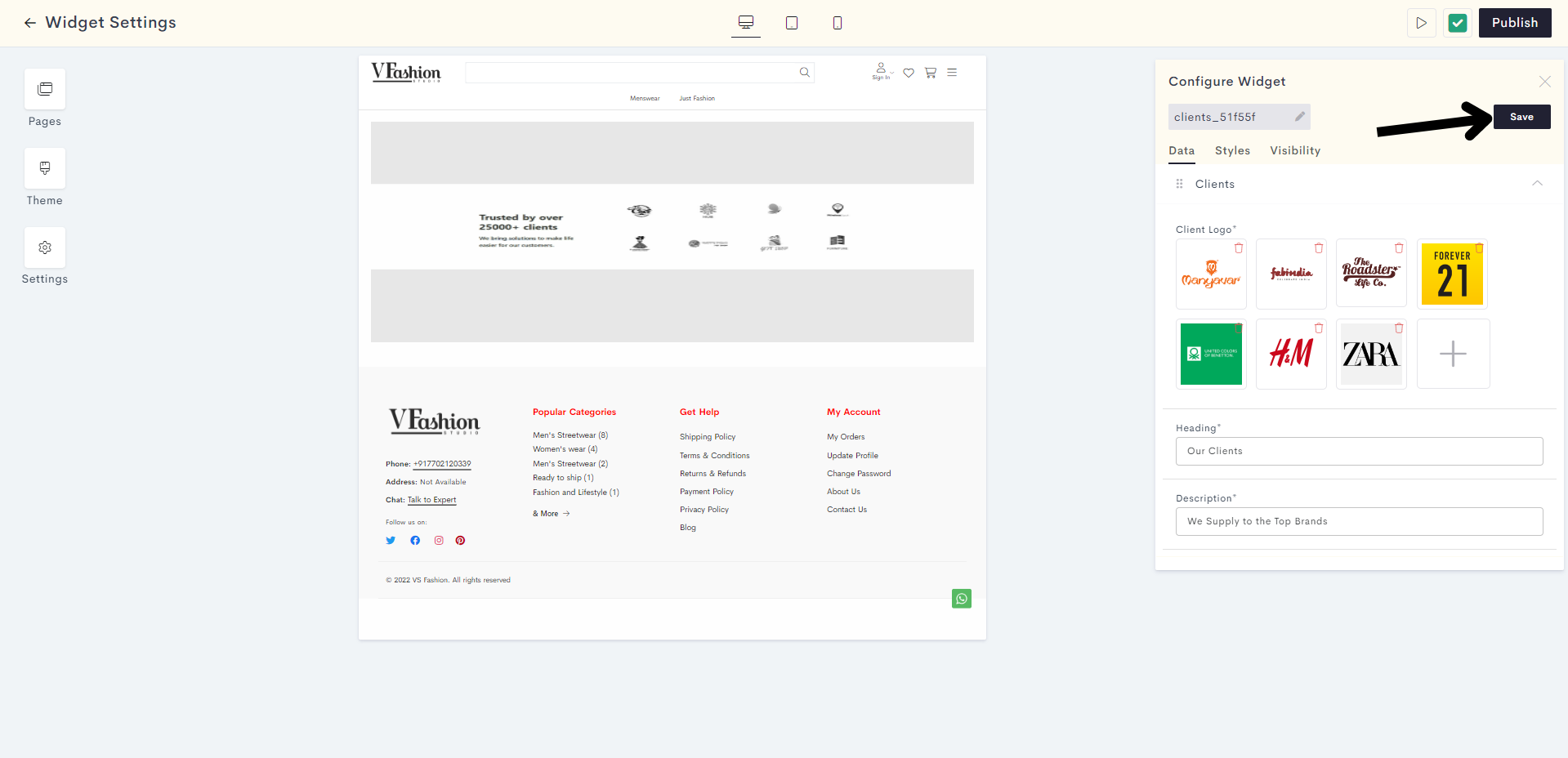
Task: Go back using the Widget Settings arrow
Action: tap(30, 23)
